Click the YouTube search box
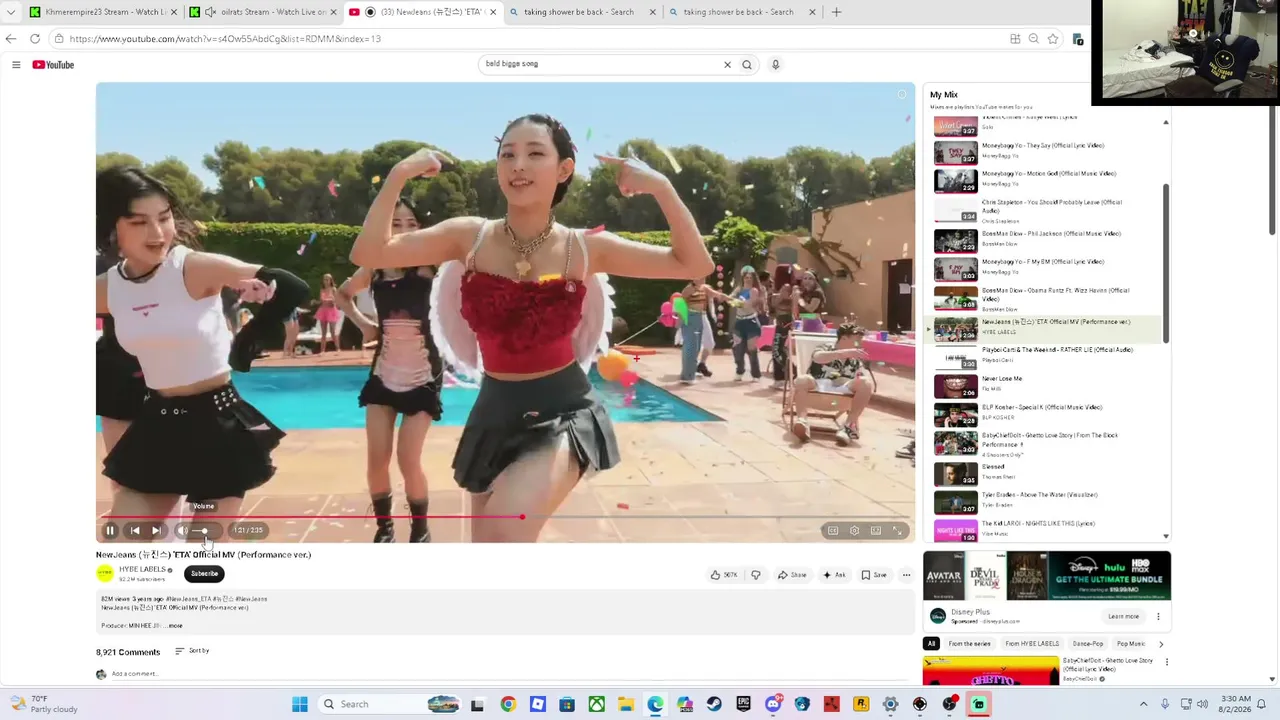This screenshot has width=1280, height=720. coord(600,64)
